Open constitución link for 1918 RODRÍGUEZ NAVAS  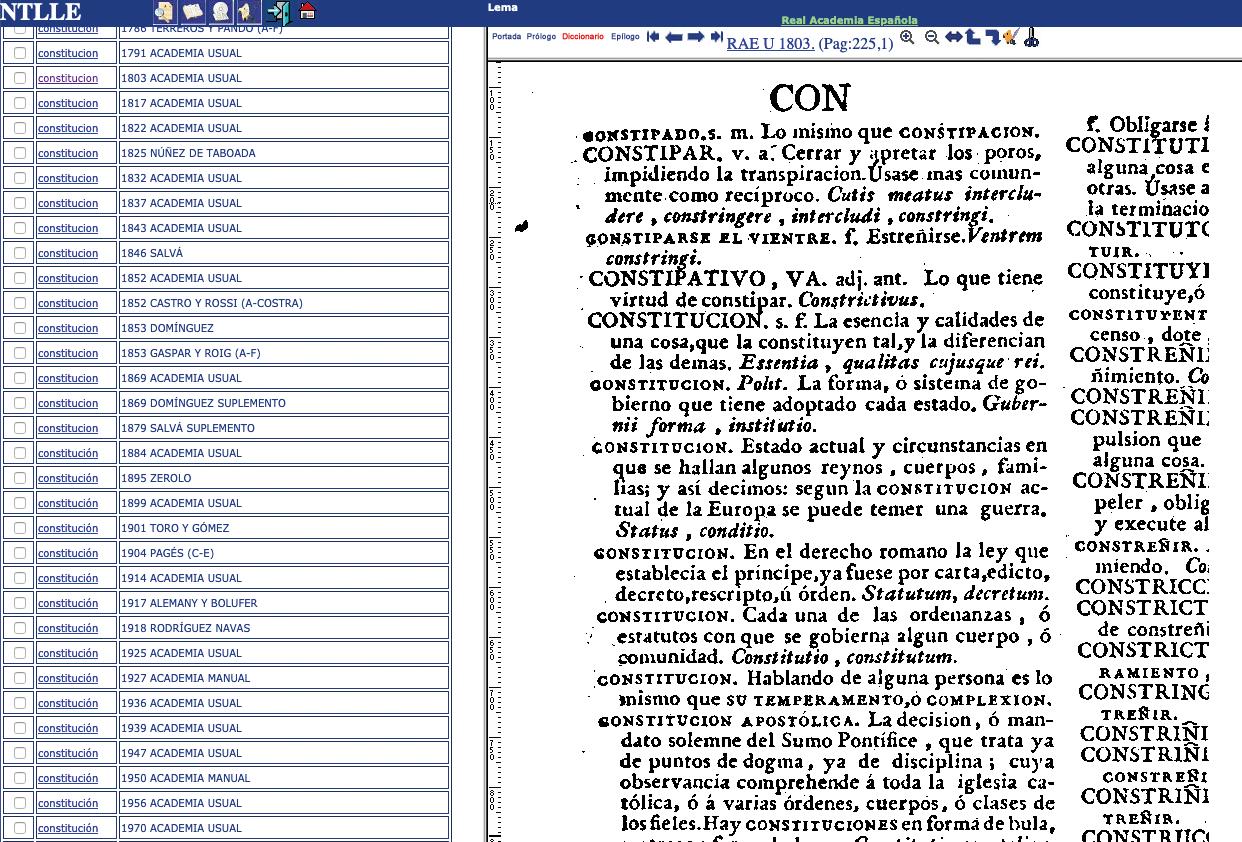tap(68, 628)
